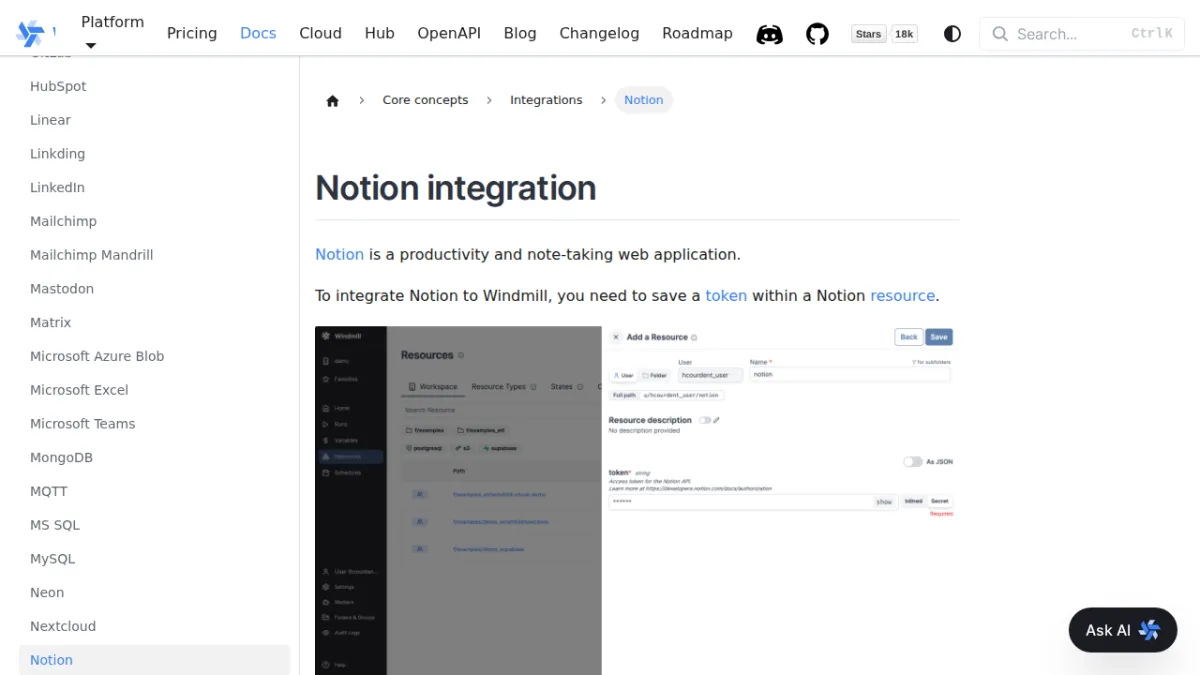
Task: Follow the resource link in the paragraph
Action: coord(903,296)
